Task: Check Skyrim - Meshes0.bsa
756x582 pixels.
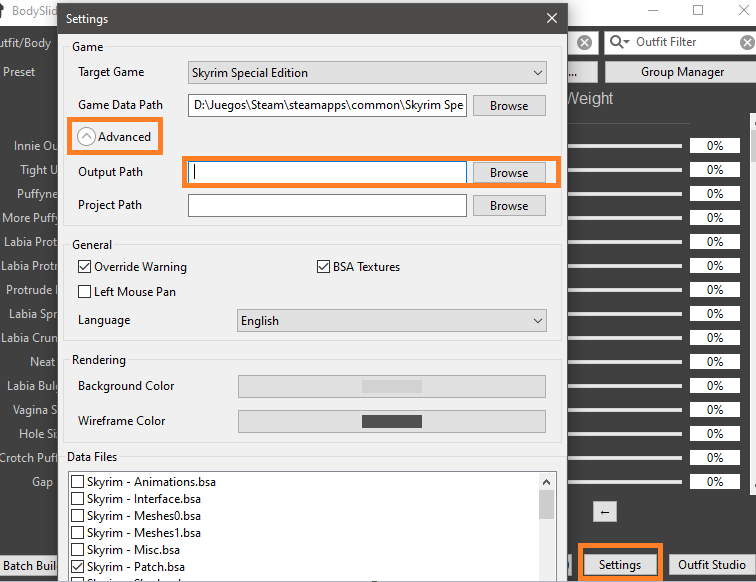Action: tap(78, 516)
